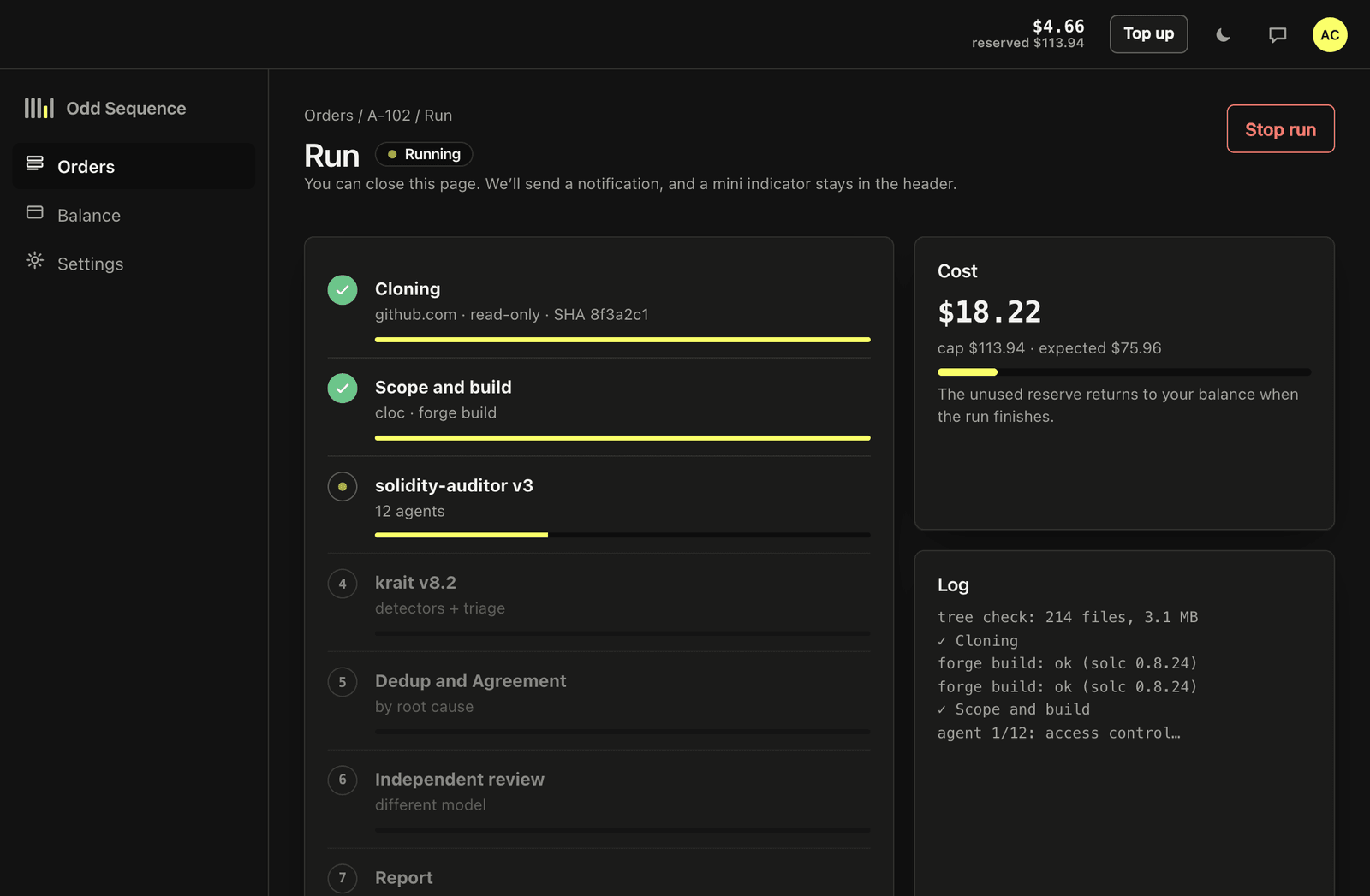Click the 'different model' text
The width and height of the screenshot is (1370, 896).
pyautogui.click(x=431, y=805)
